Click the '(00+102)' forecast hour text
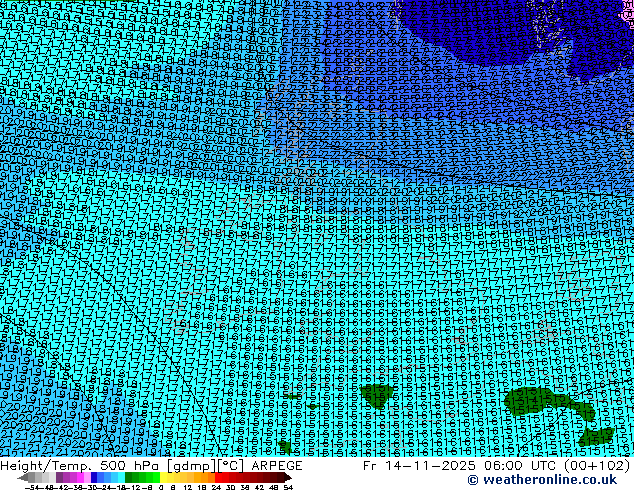The height and width of the screenshot is (490, 634). [x=597, y=466]
